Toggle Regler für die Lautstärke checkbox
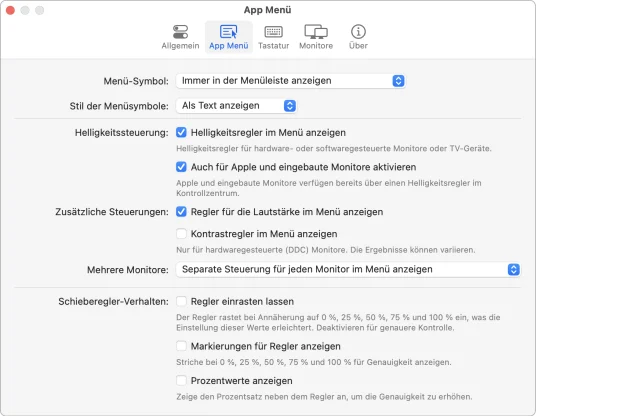The width and height of the screenshot is (640, 416). pyautogui.click(x=182, y=212)
